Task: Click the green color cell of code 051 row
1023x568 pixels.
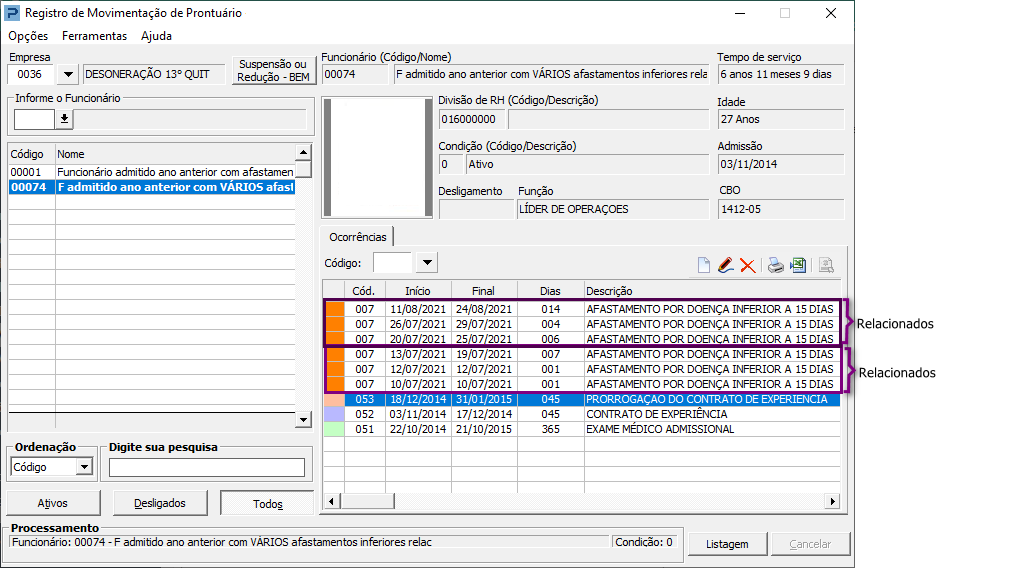Action: point(335,429)
